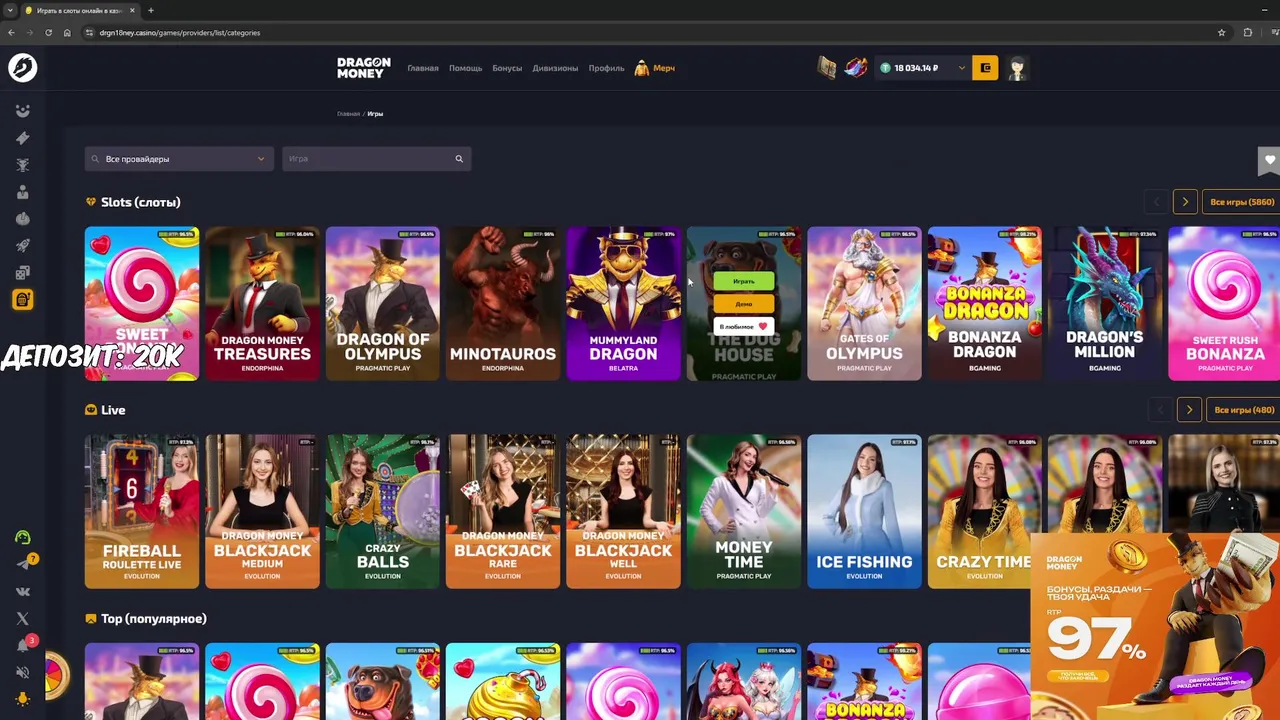Open Crazy Balls live game
This screenshot has height=720, width=1280.
point(382,512)
